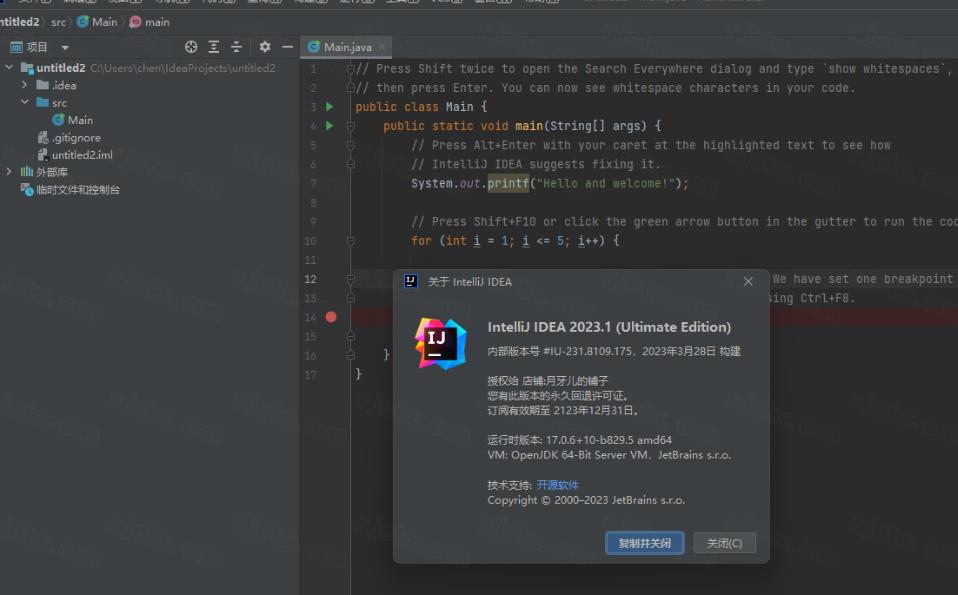Toggle the red breakpoint on line 14
The height and width of the screenshot is (595, 958).
click(x=330, y=316)
